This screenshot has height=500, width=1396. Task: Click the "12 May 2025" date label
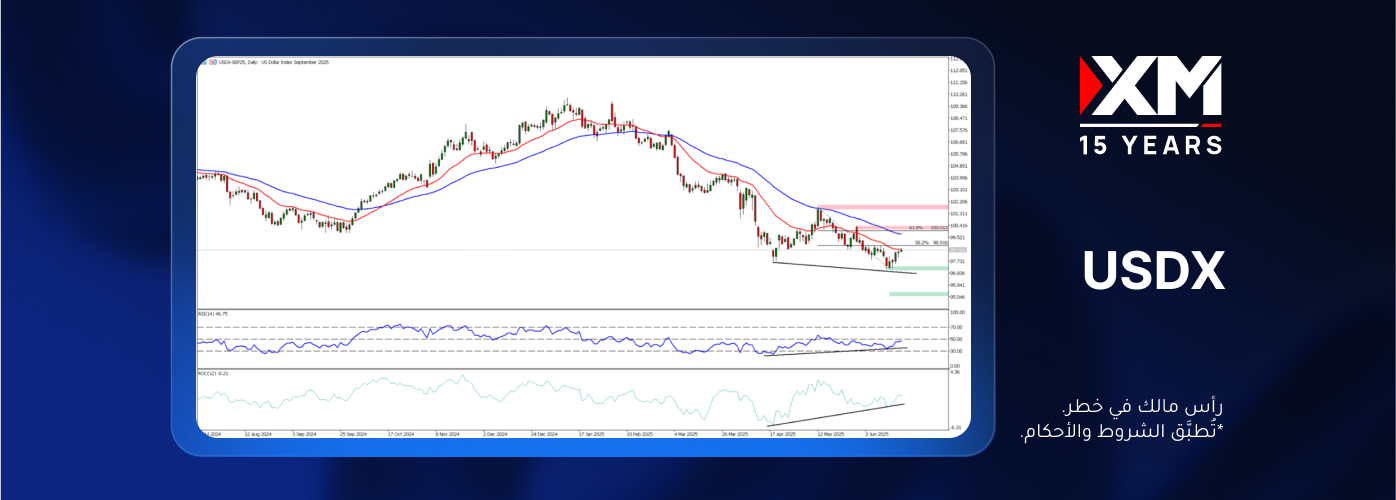click(830, 435)
